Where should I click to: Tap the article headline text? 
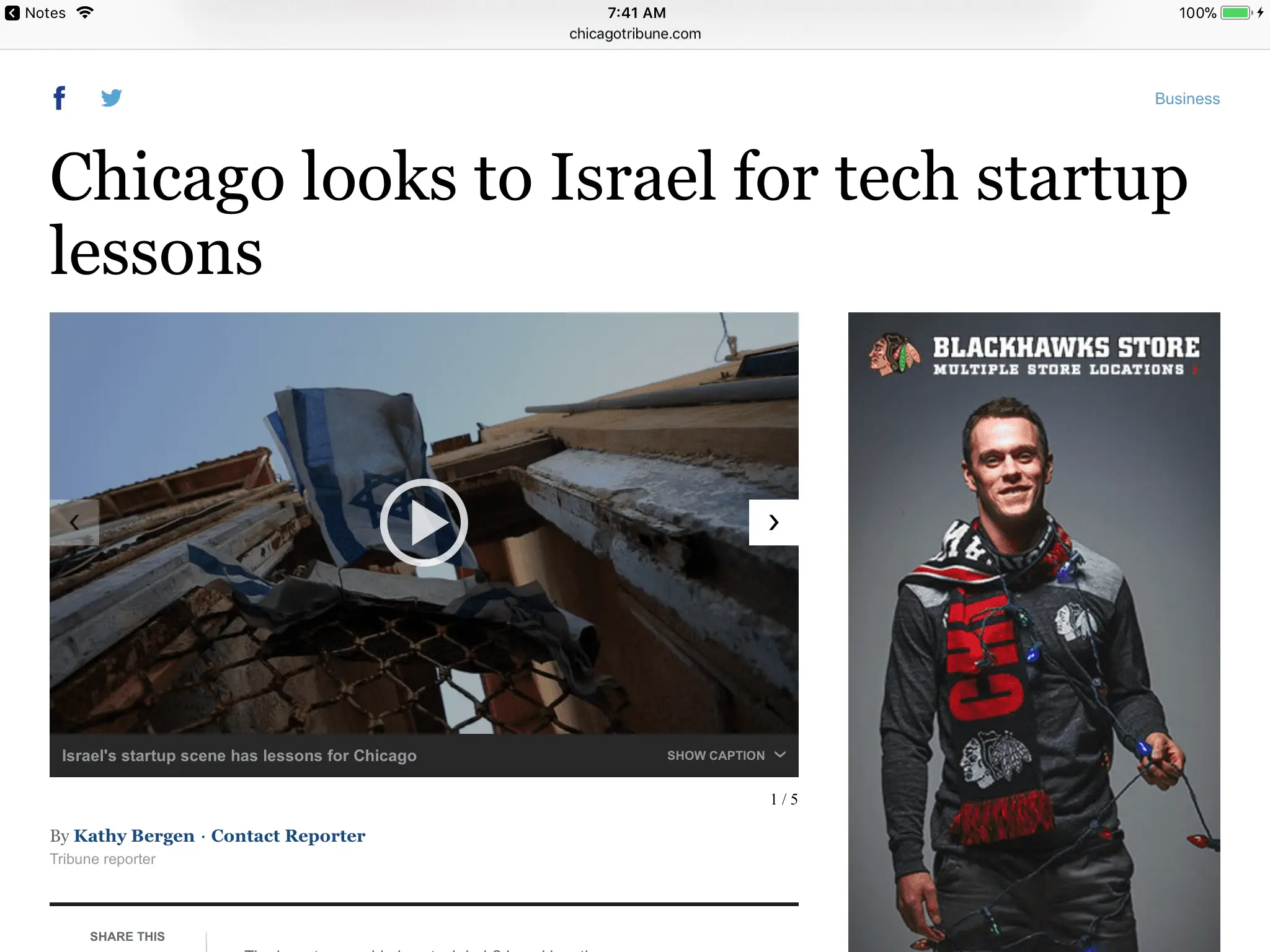(618, 213)
